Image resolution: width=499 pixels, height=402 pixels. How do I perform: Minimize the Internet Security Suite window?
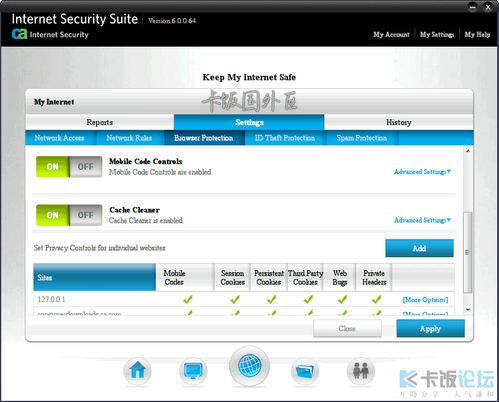pyautogui.click(x=473, y=7)
